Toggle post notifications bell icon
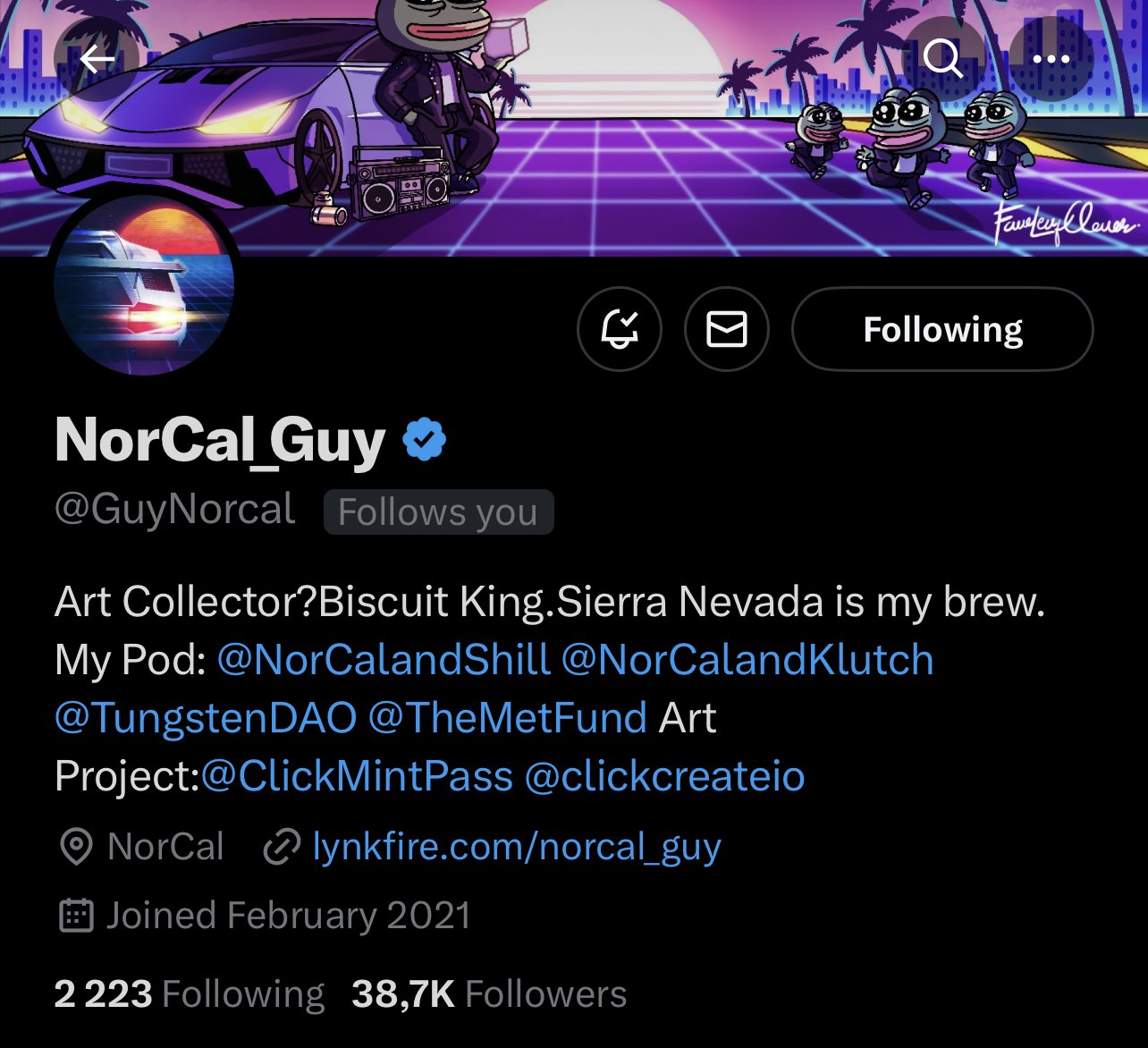This screenshot has height=1048, width=1148. point(620,329)
